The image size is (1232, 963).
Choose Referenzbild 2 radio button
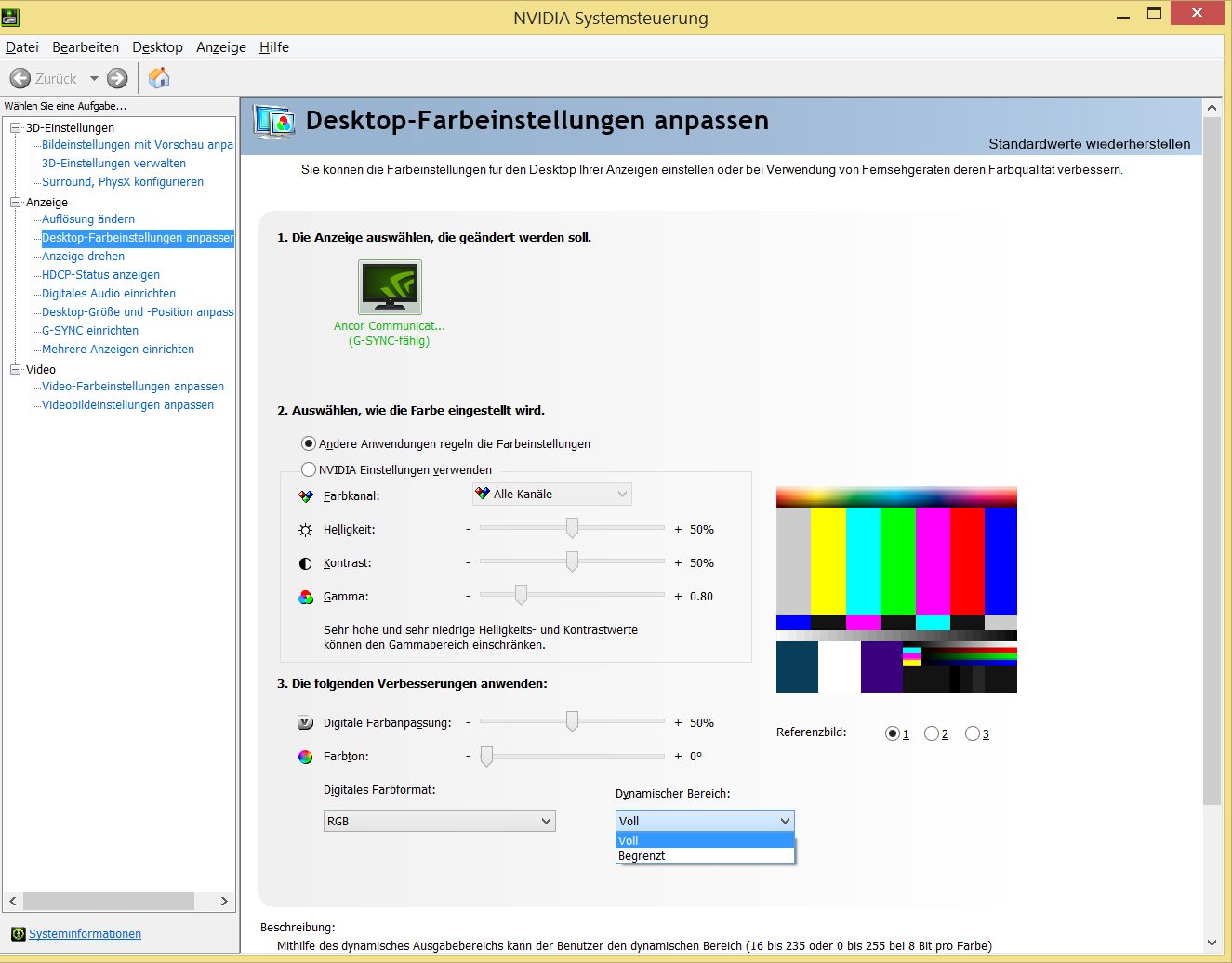coord(932,733)
